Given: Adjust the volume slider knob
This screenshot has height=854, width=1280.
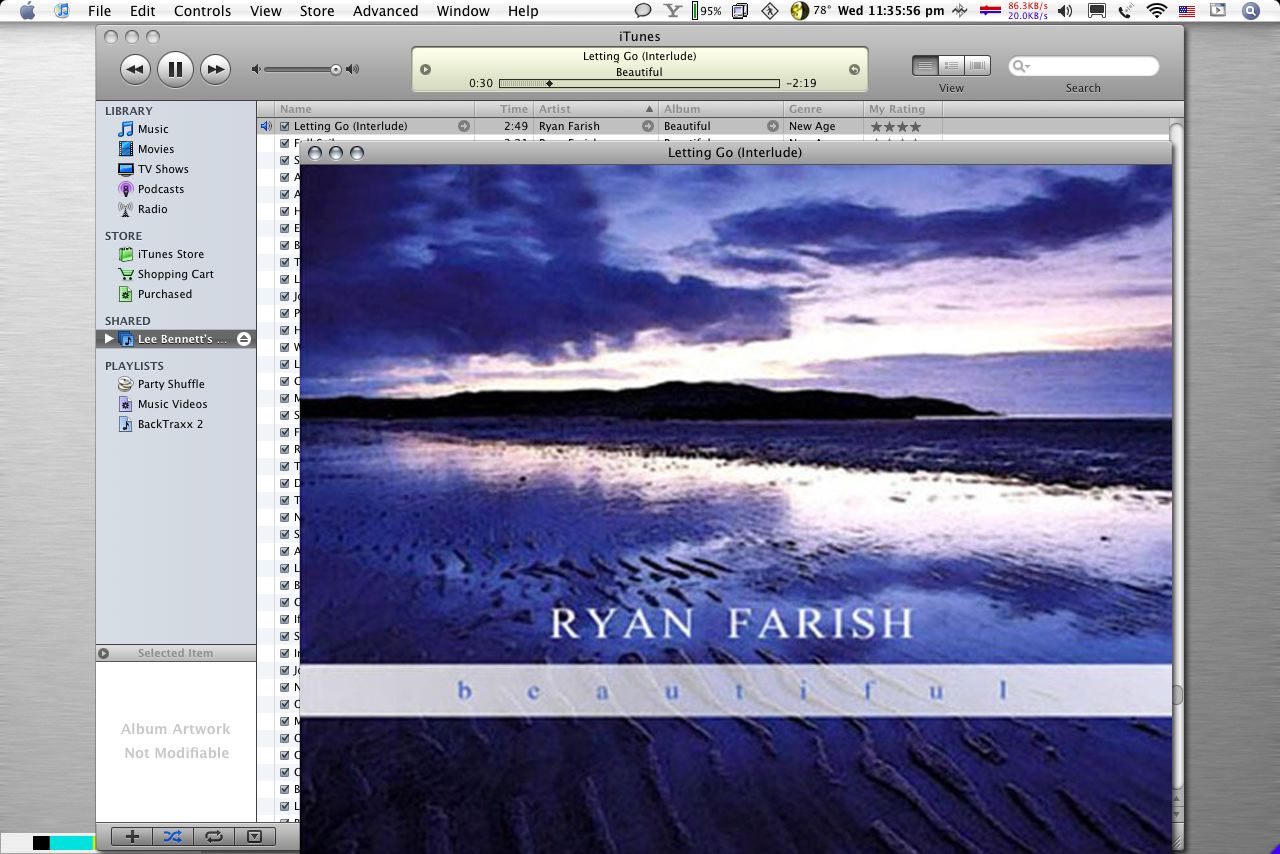Looking at the screenshot, I should tap(336, 69).
